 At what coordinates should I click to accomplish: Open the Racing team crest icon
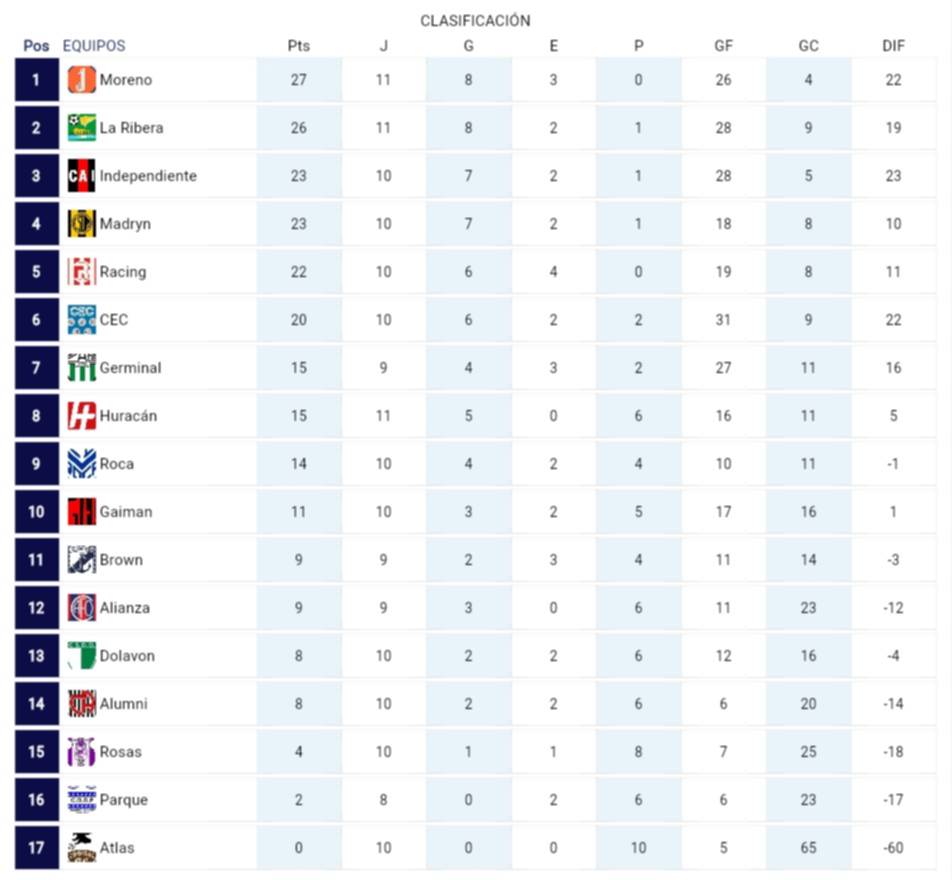pyautogui.click(x=81, y=272)
